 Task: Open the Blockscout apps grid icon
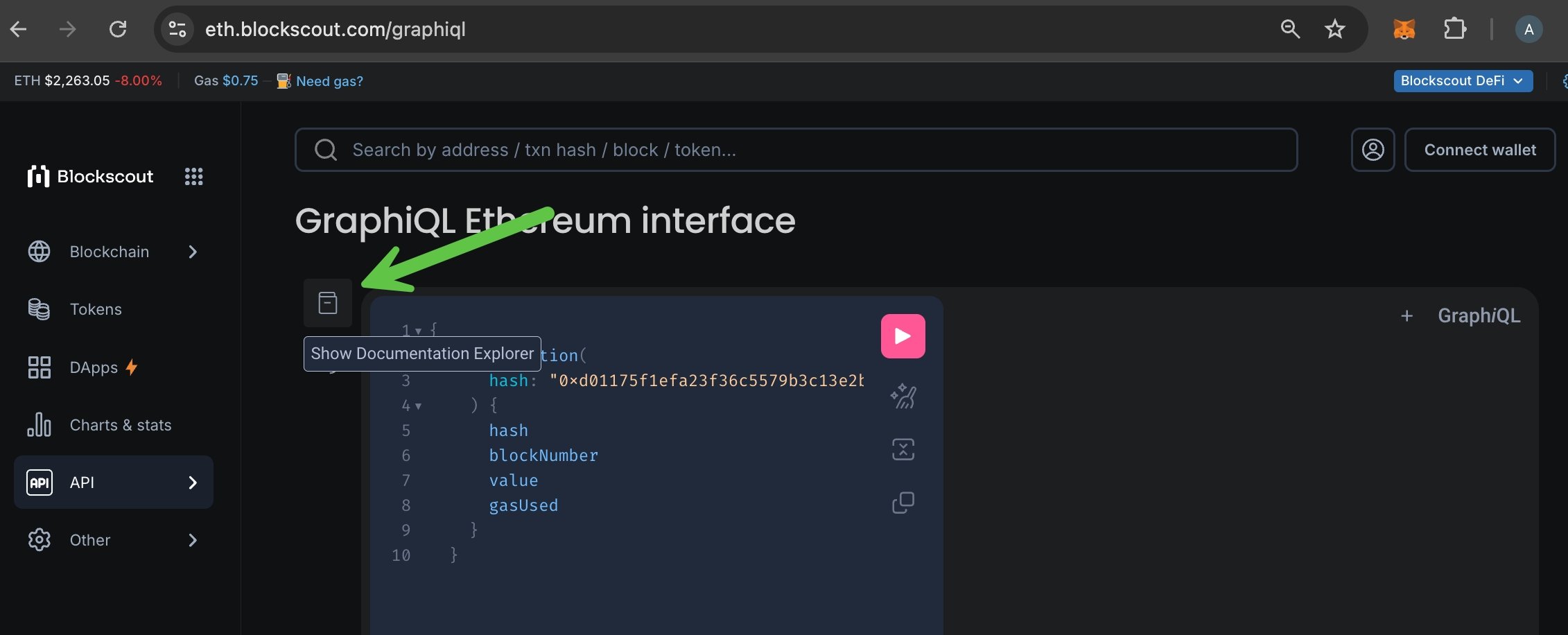tap(194, 177)
